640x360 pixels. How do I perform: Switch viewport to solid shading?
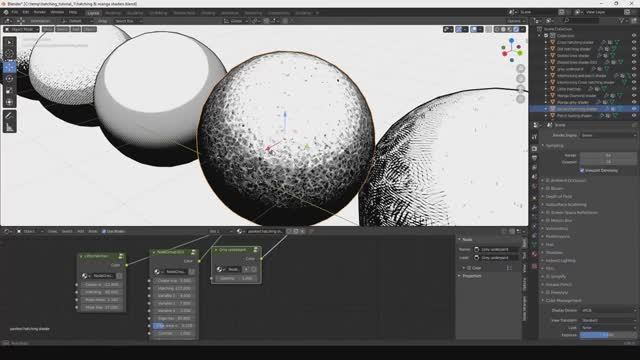coord(503,29)
